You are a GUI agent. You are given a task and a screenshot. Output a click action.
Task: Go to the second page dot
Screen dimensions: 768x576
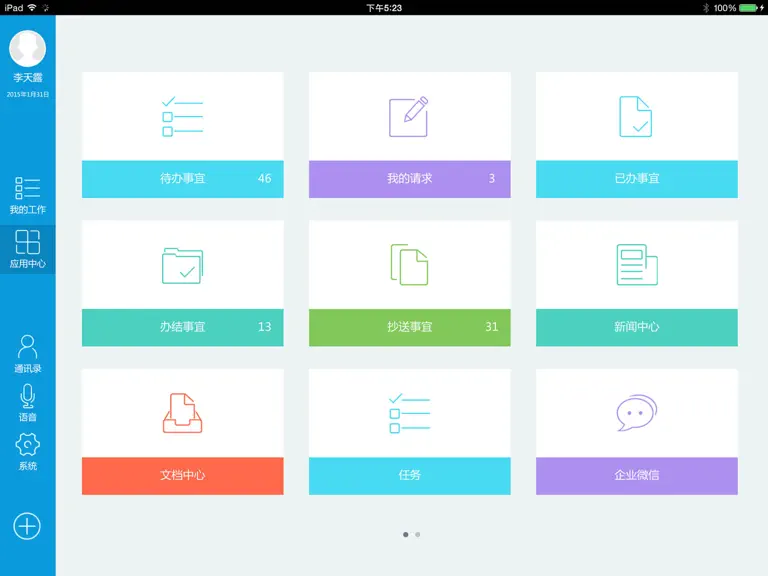pyautogui.click(x=418, y=534)
